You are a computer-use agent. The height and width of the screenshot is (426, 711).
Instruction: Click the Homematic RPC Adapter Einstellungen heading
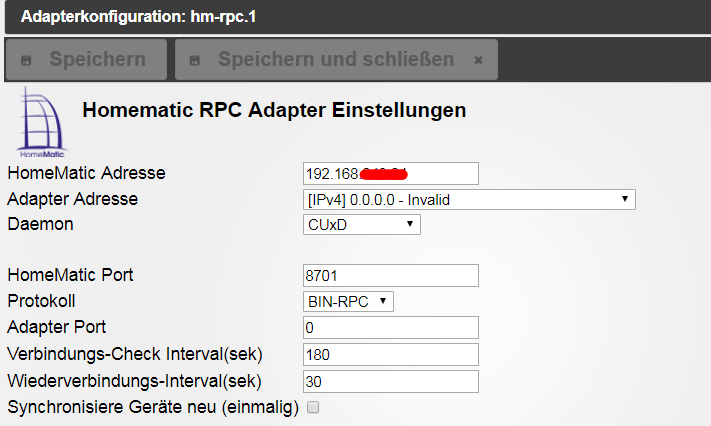coord(273,110)
